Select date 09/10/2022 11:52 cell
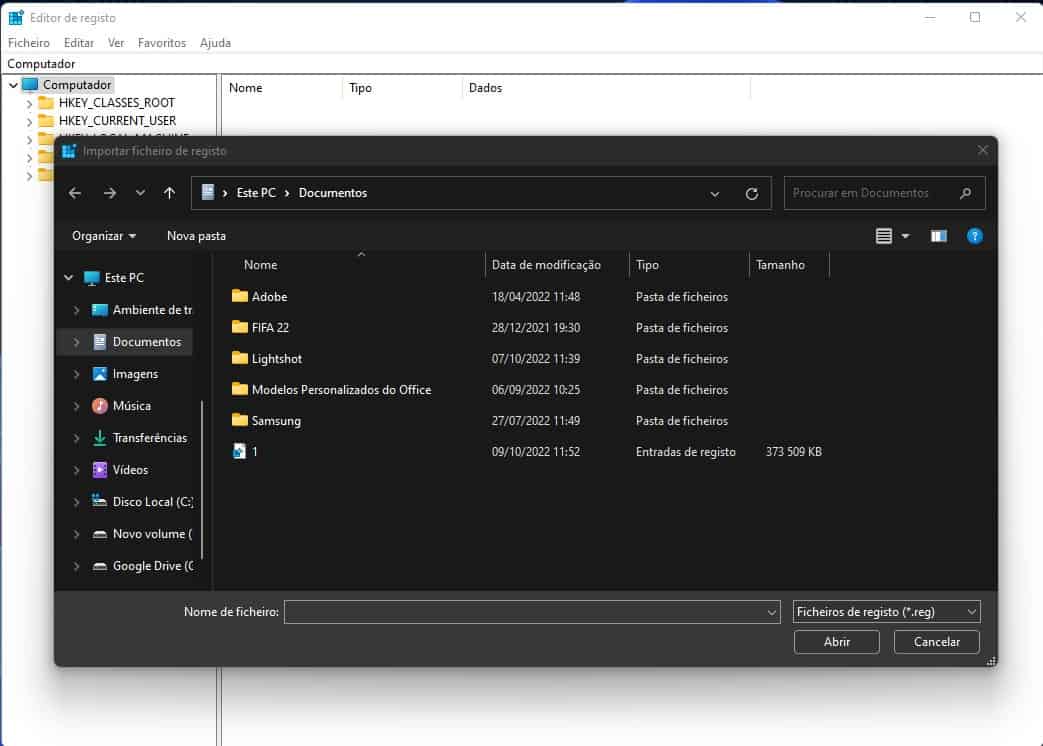This screenshot has width=1043, height=746. (535, 451)
